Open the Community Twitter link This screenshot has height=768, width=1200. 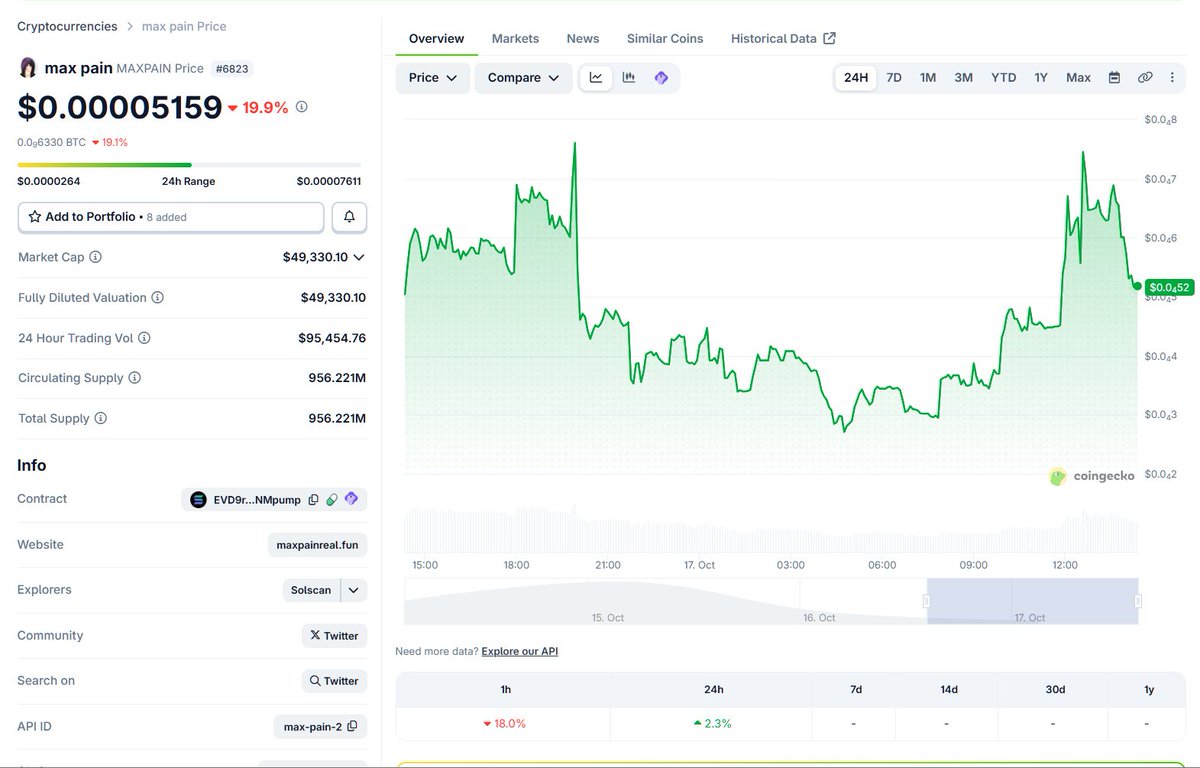334,635
